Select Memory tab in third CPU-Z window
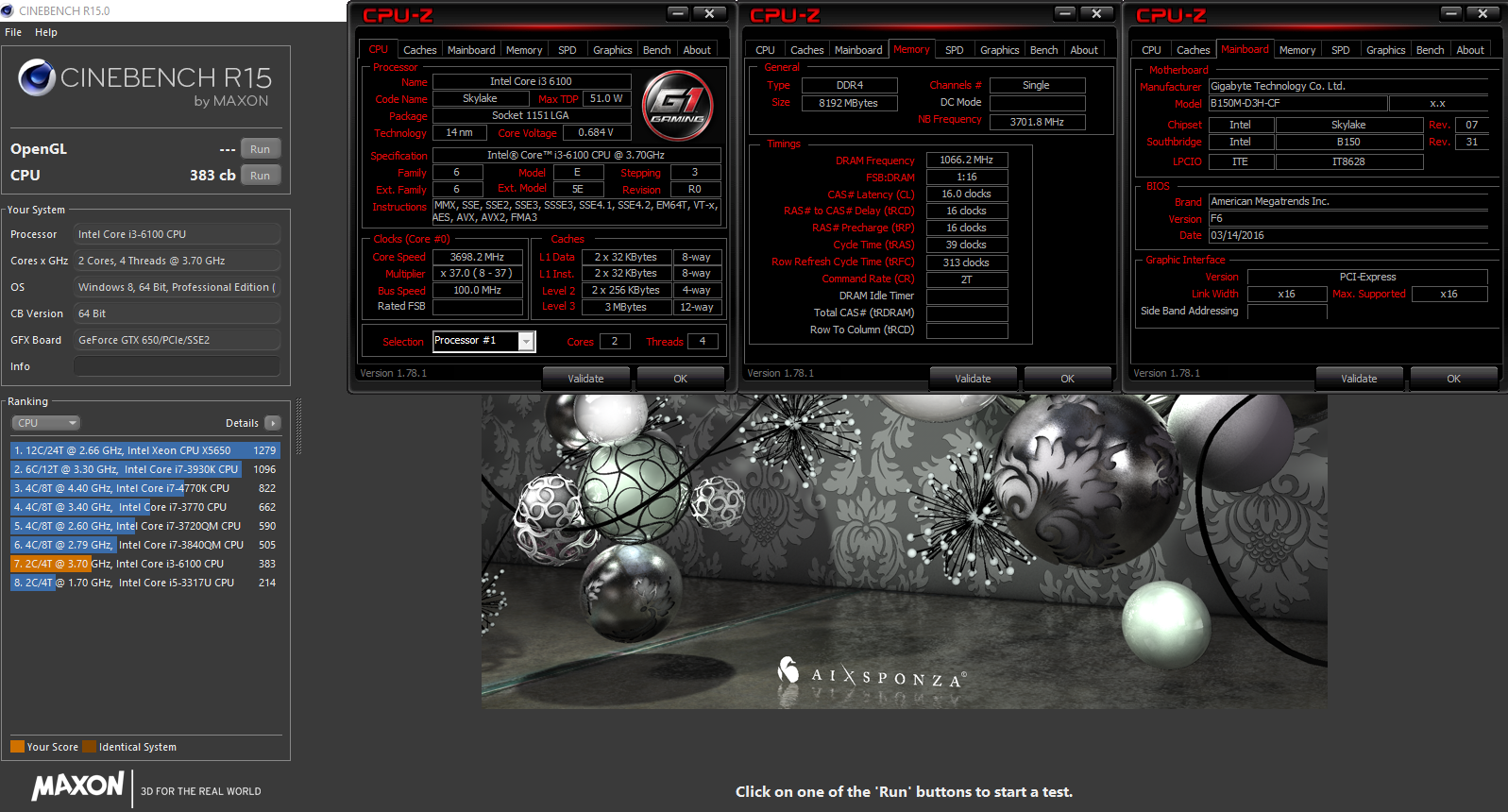This screenshot has height=812, width=1508. click(1297, 50)
